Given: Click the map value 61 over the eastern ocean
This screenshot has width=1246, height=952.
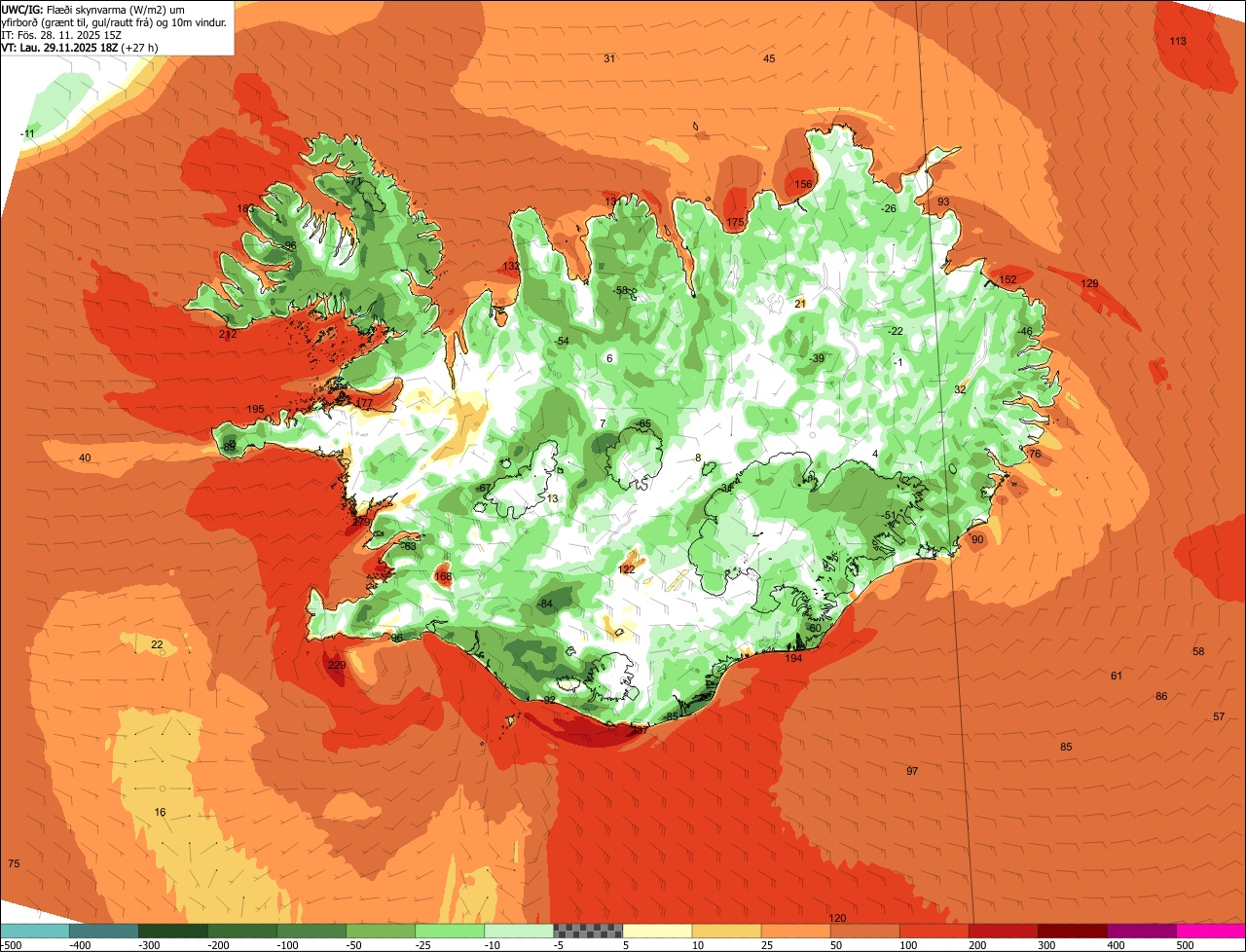Looking at the screenshot, I should tap(1117, 676).
